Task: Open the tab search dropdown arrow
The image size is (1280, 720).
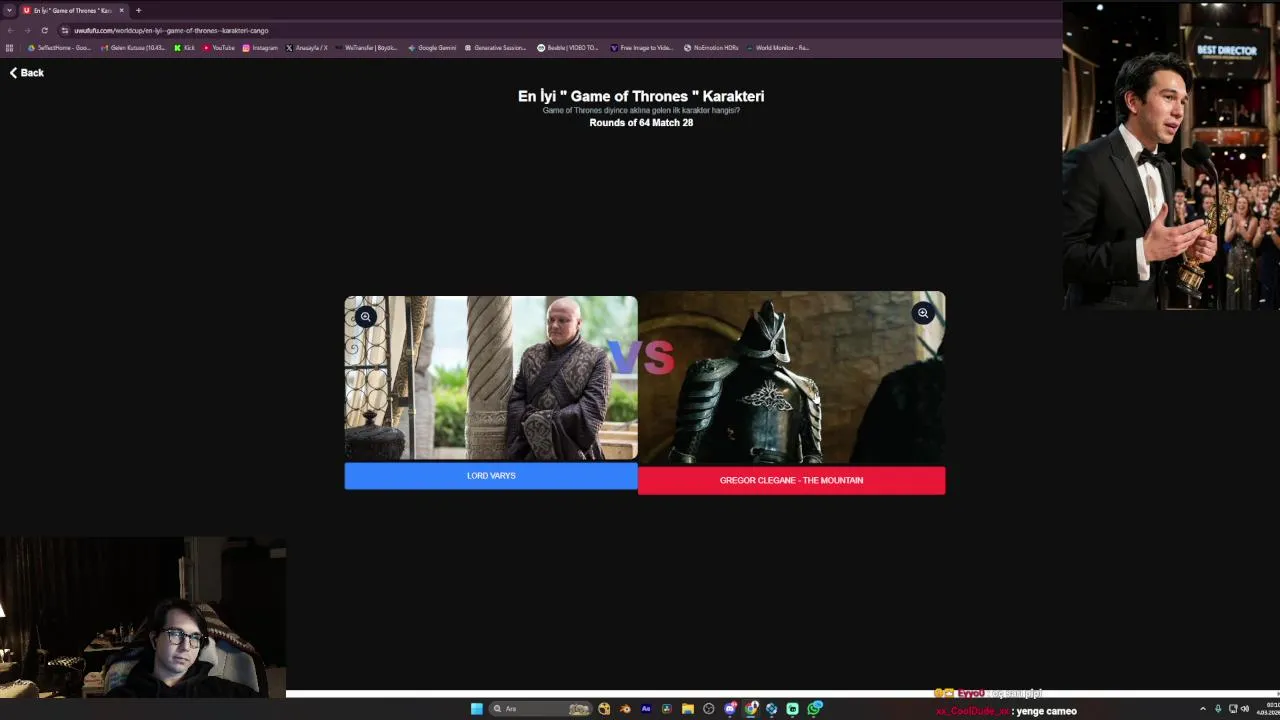Action: pos(9,10)
